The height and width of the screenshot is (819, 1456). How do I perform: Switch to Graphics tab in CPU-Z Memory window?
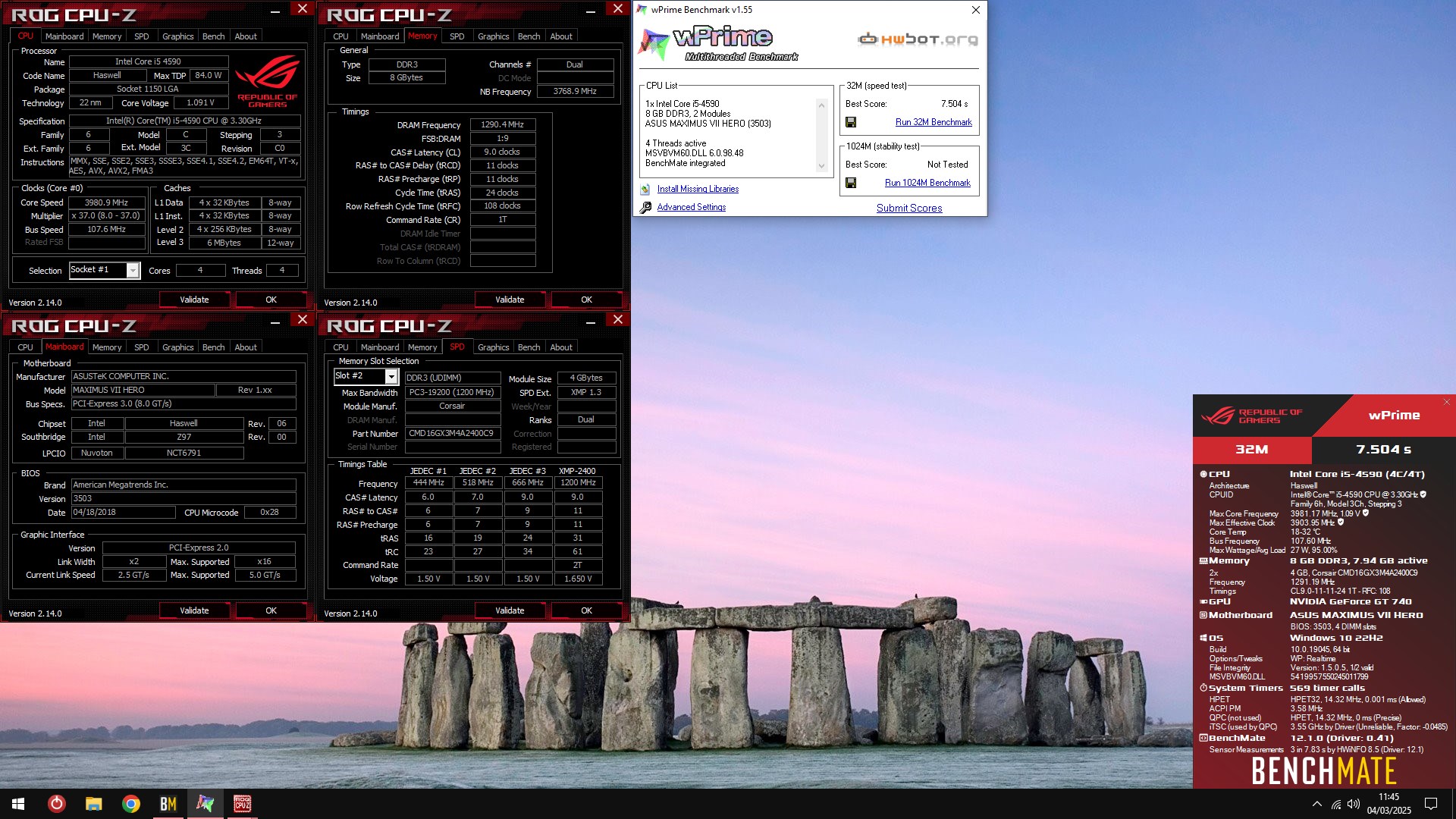click(493, 36)
